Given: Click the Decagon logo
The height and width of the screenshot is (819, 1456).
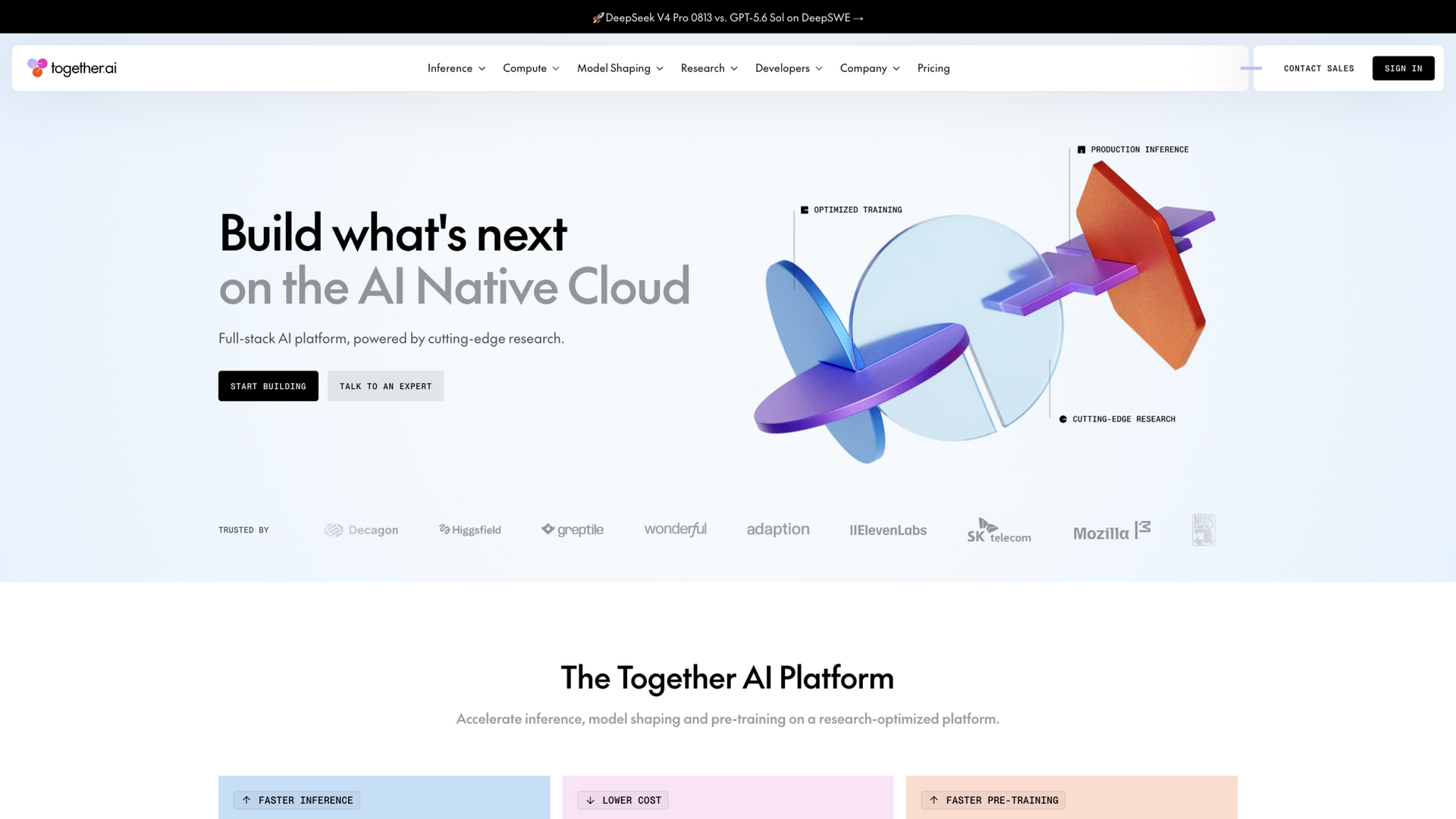Looking at the screenshot, I should (x=361, y=530).
